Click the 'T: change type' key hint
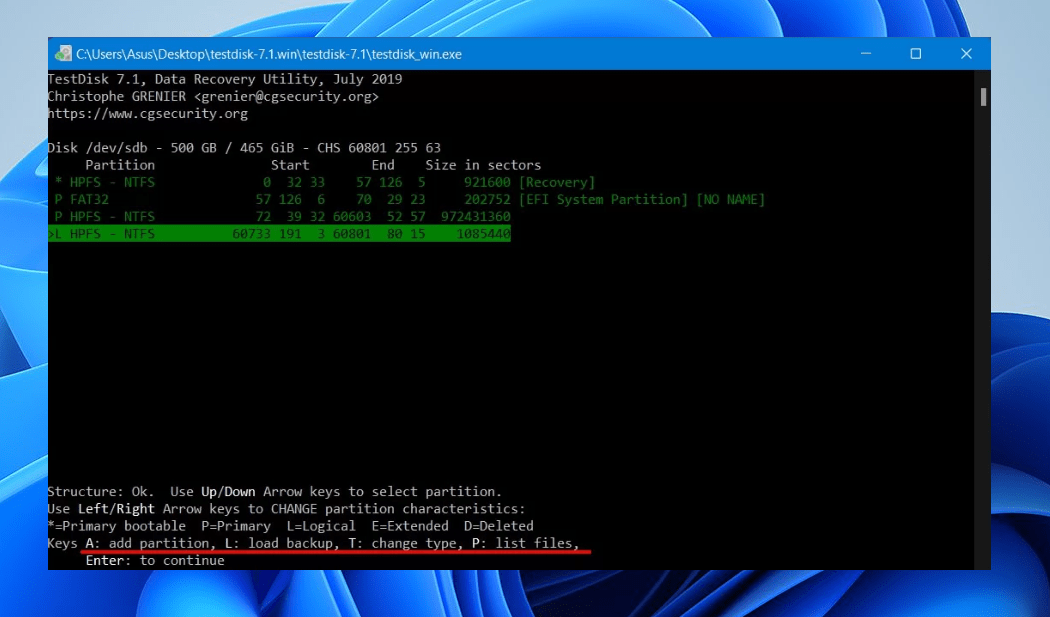The height and width of the screenshot is (617, 1050). click(x=405, y=543)
